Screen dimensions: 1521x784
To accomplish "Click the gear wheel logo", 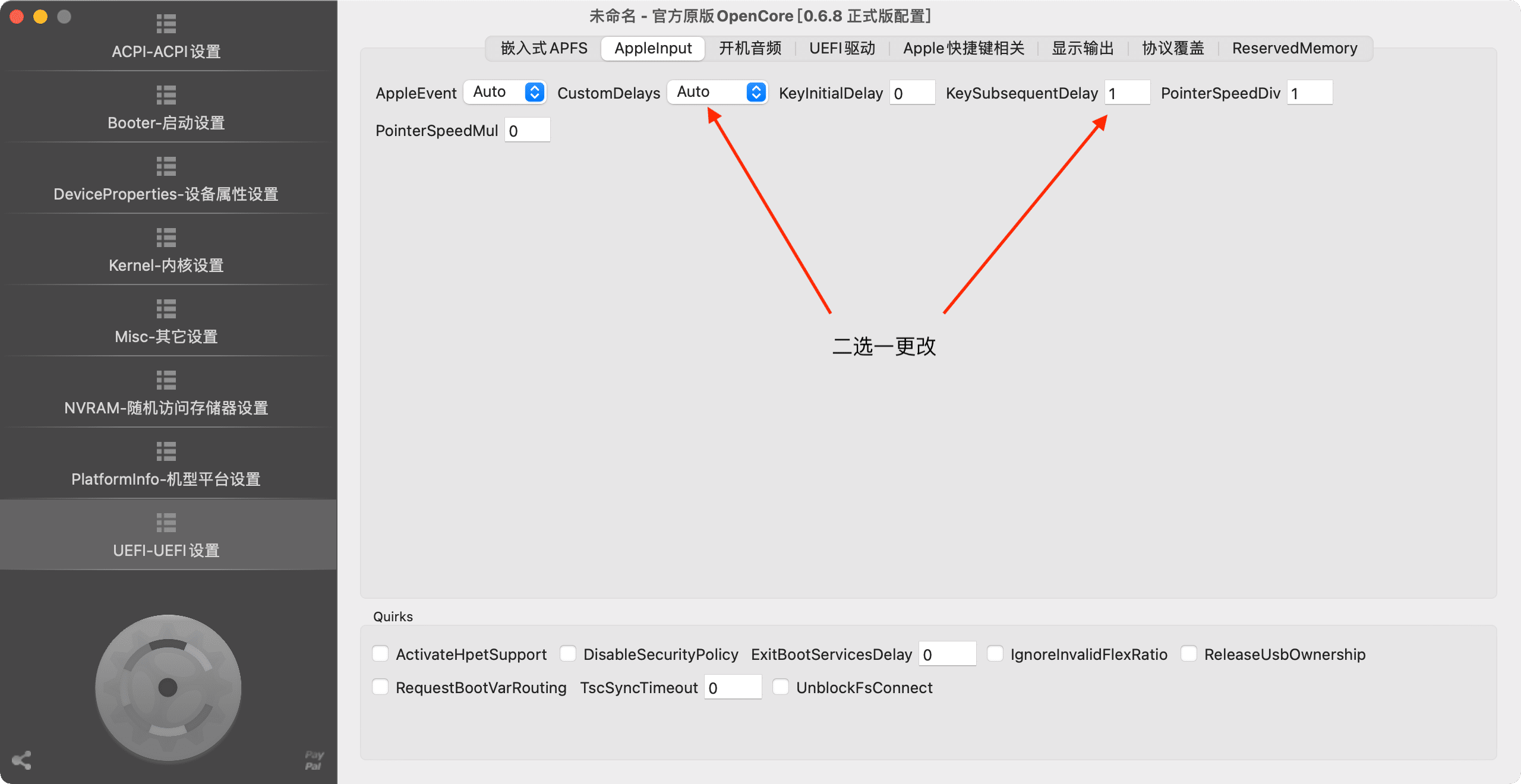I will click(x=168, y=688).
